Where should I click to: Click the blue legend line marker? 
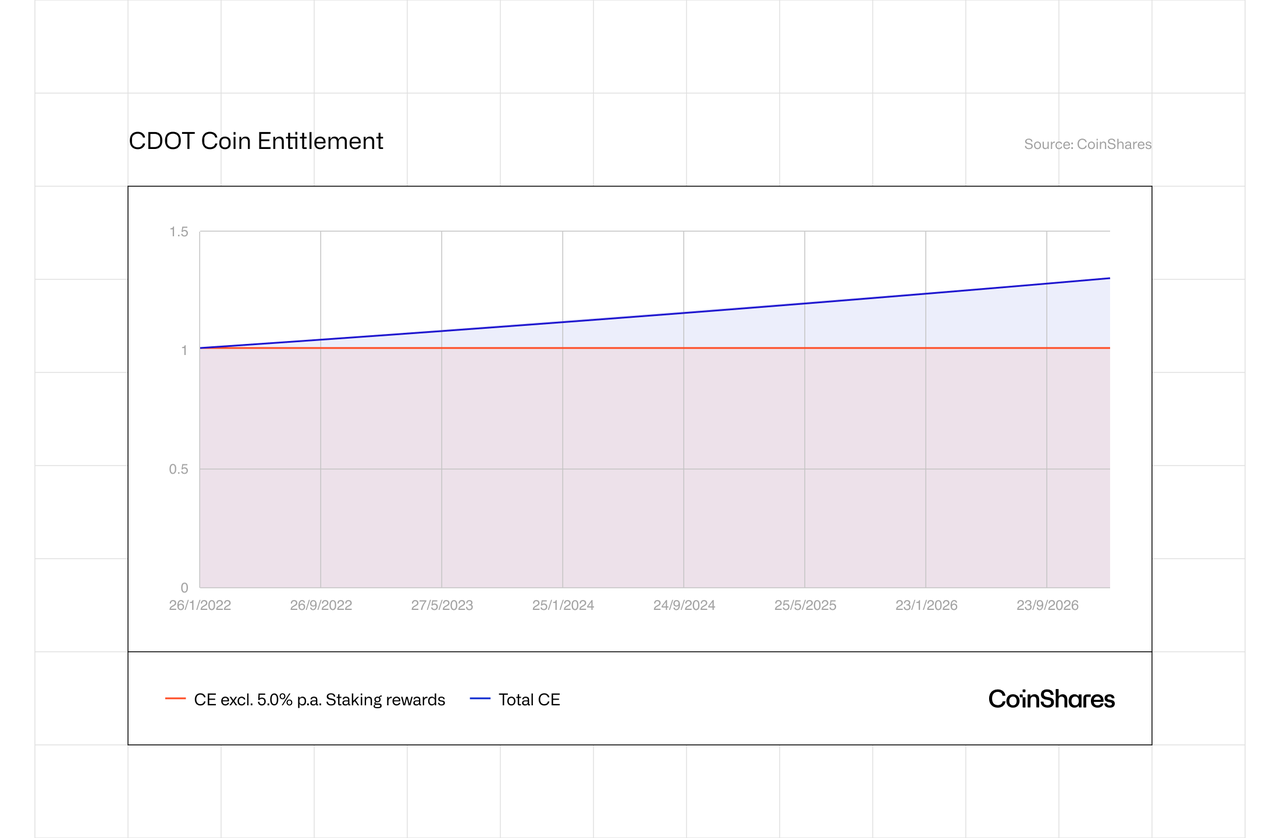480,699
